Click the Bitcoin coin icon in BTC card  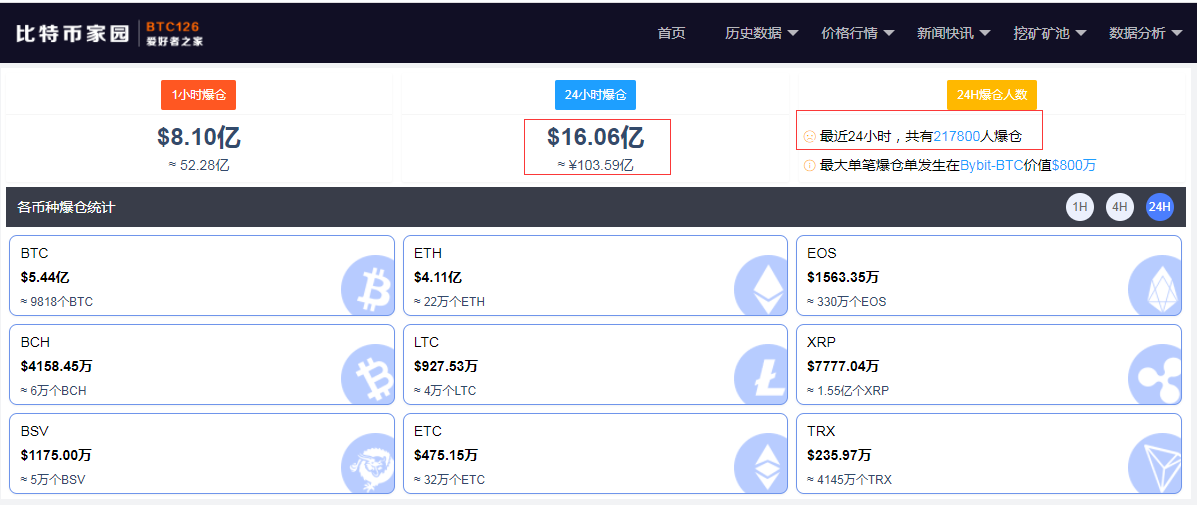coord(368,286)
